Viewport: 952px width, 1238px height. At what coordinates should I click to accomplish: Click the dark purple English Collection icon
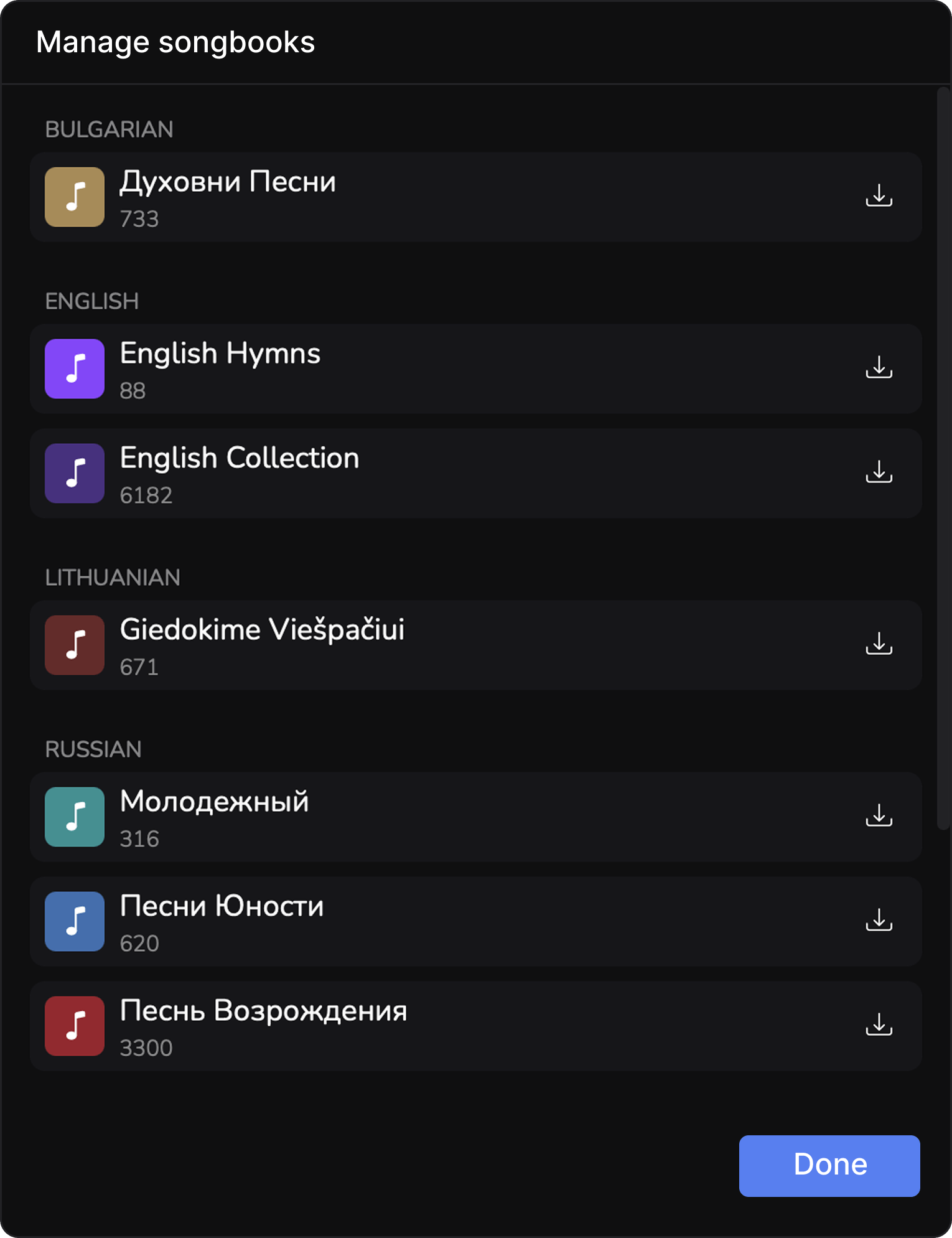click(75, 473)
